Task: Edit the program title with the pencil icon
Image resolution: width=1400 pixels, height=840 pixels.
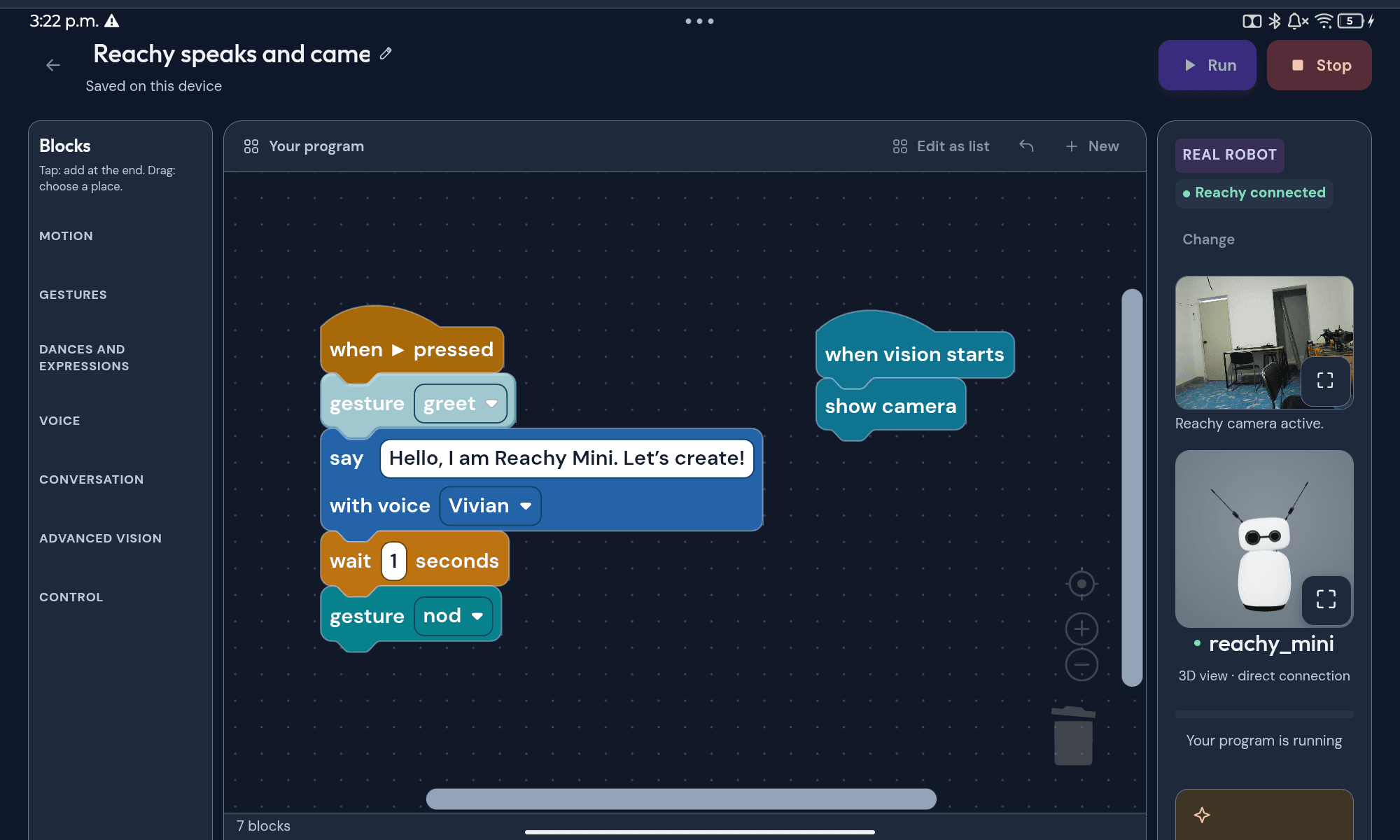Action: [386, 54]
